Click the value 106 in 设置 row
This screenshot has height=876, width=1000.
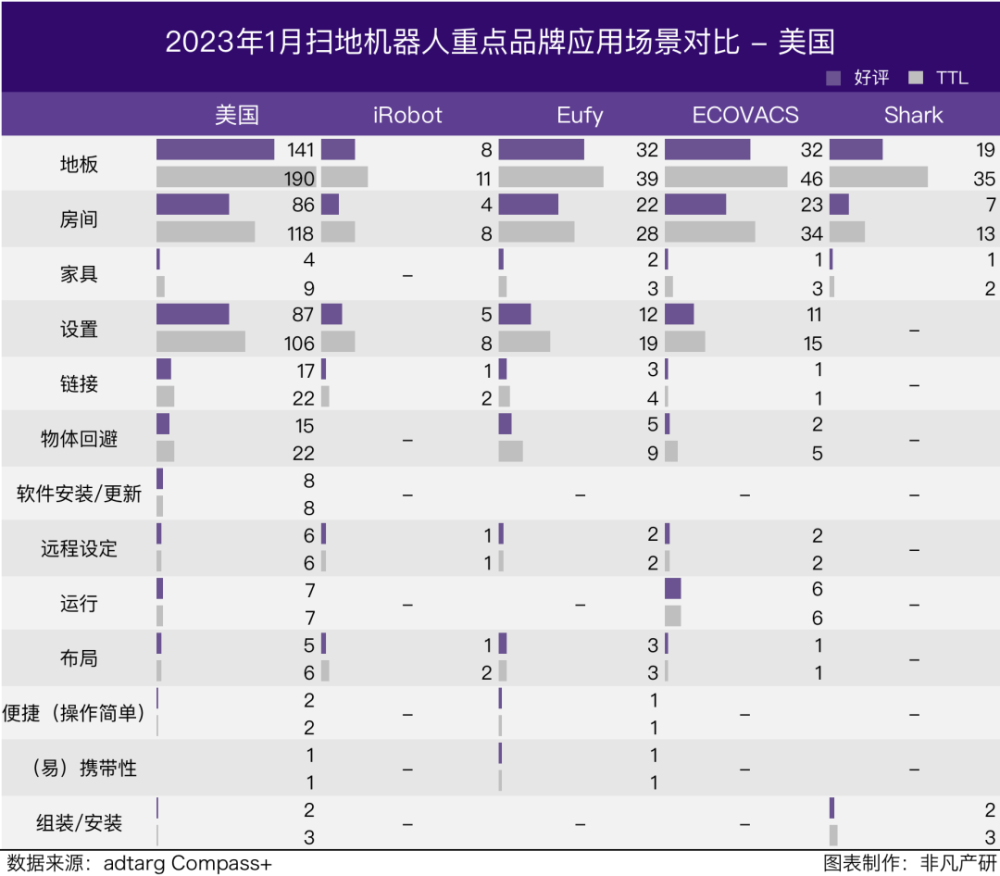click(299, 344)
